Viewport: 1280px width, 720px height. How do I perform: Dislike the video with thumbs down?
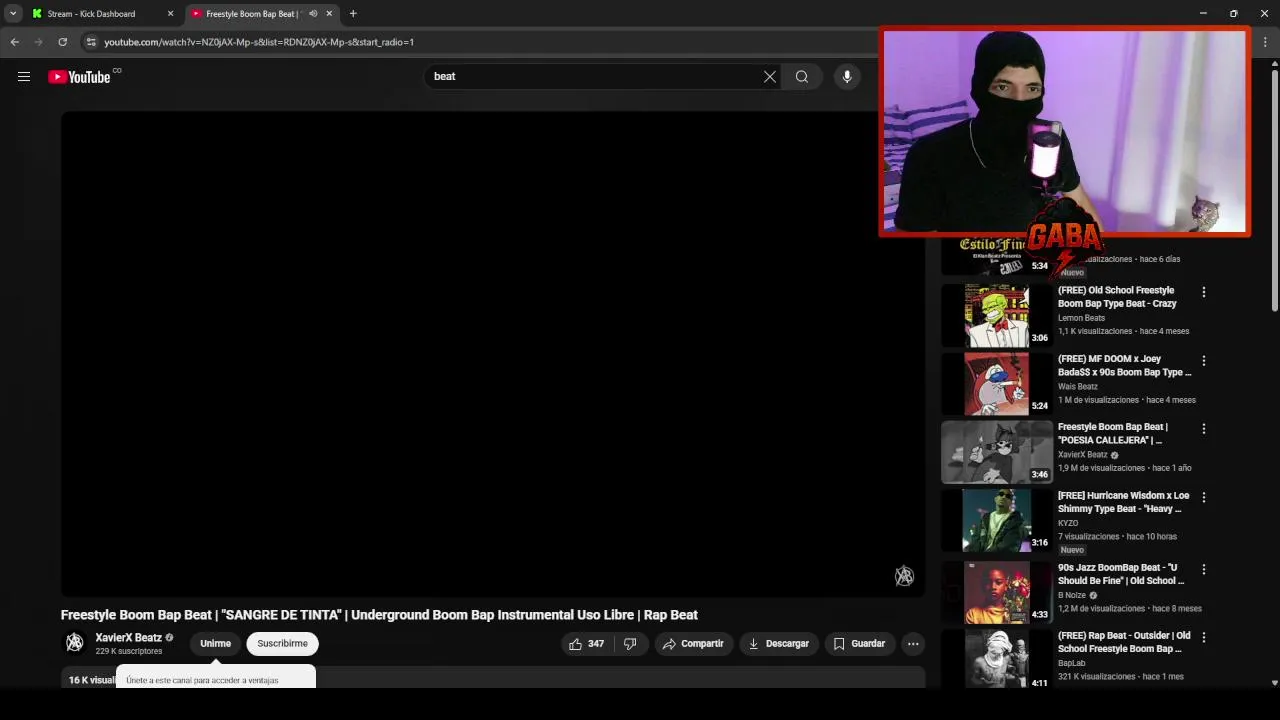pyautogui.click(x=630, y=644)
